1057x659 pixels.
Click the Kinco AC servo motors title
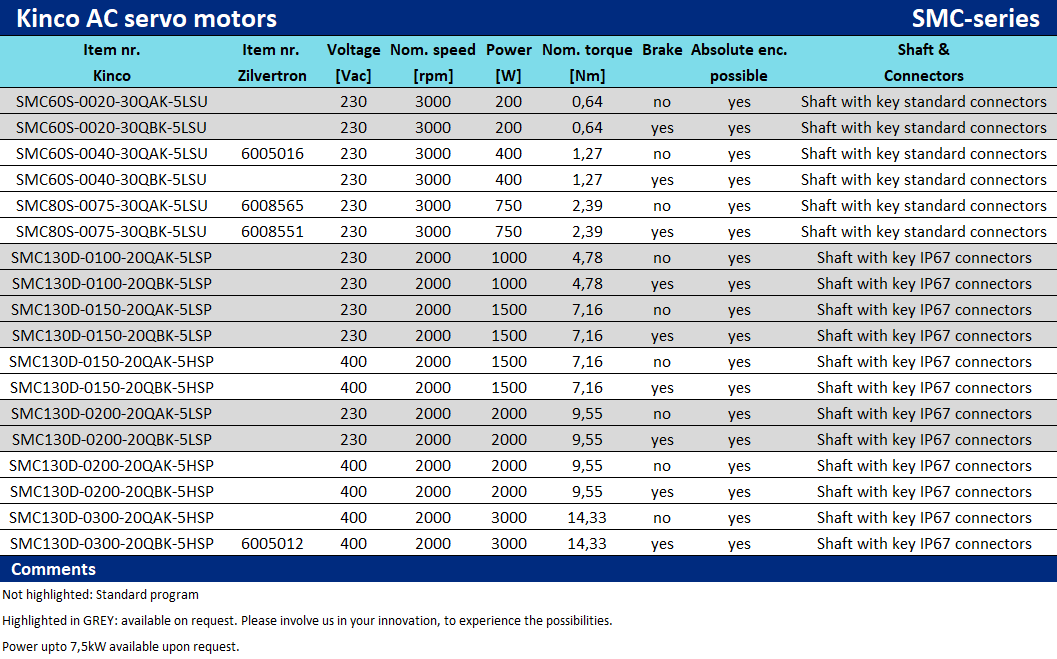(x=146, y=18)
